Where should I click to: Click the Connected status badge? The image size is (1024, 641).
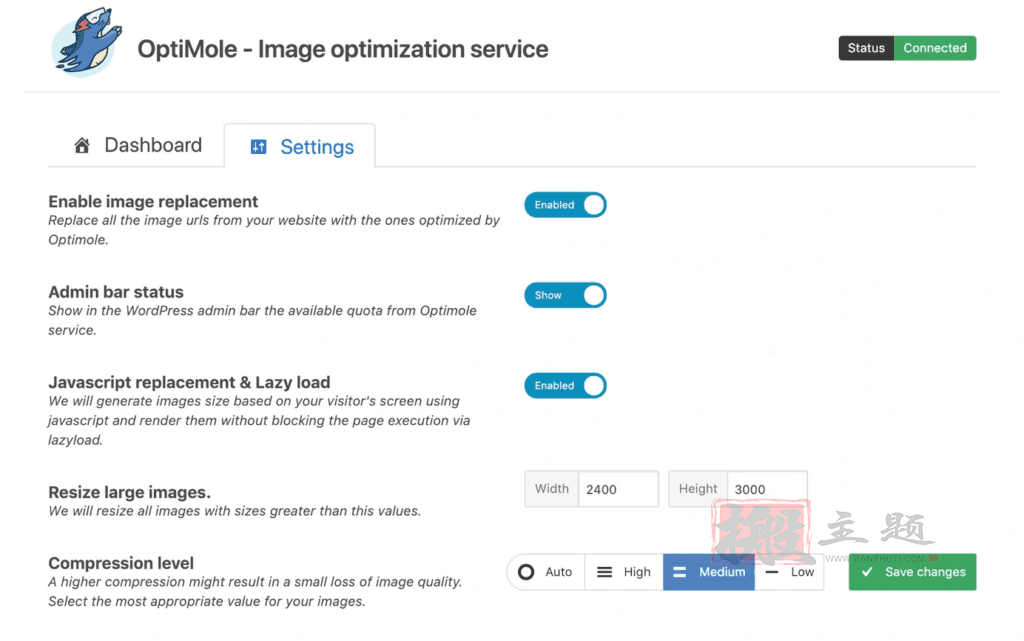pyautogui.click(x=935, y=48)
